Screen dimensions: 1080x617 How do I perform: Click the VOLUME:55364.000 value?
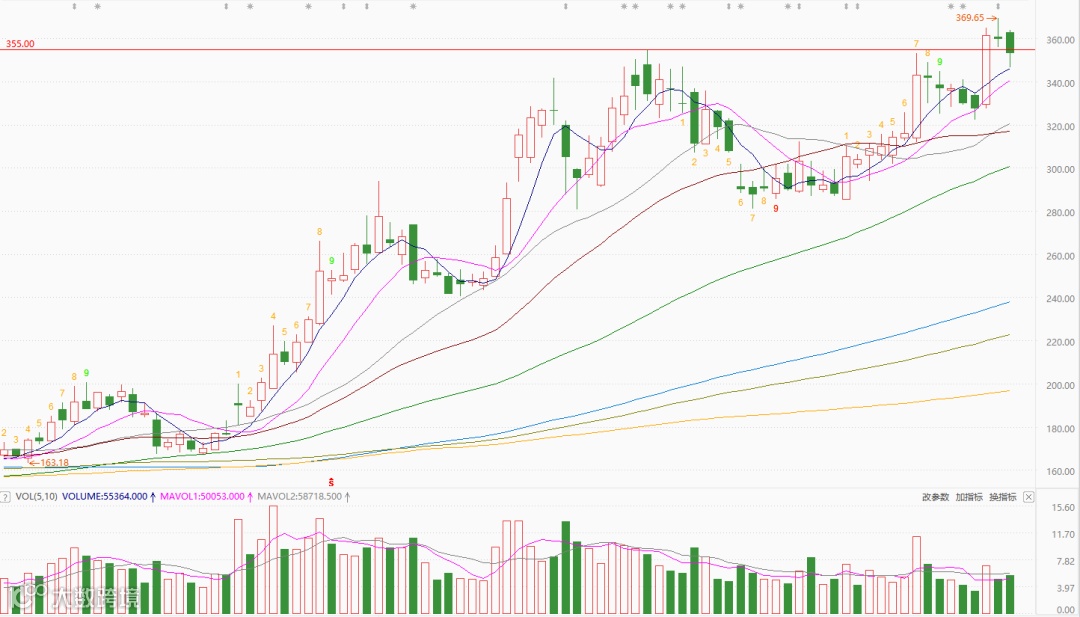tap(105, 496)
